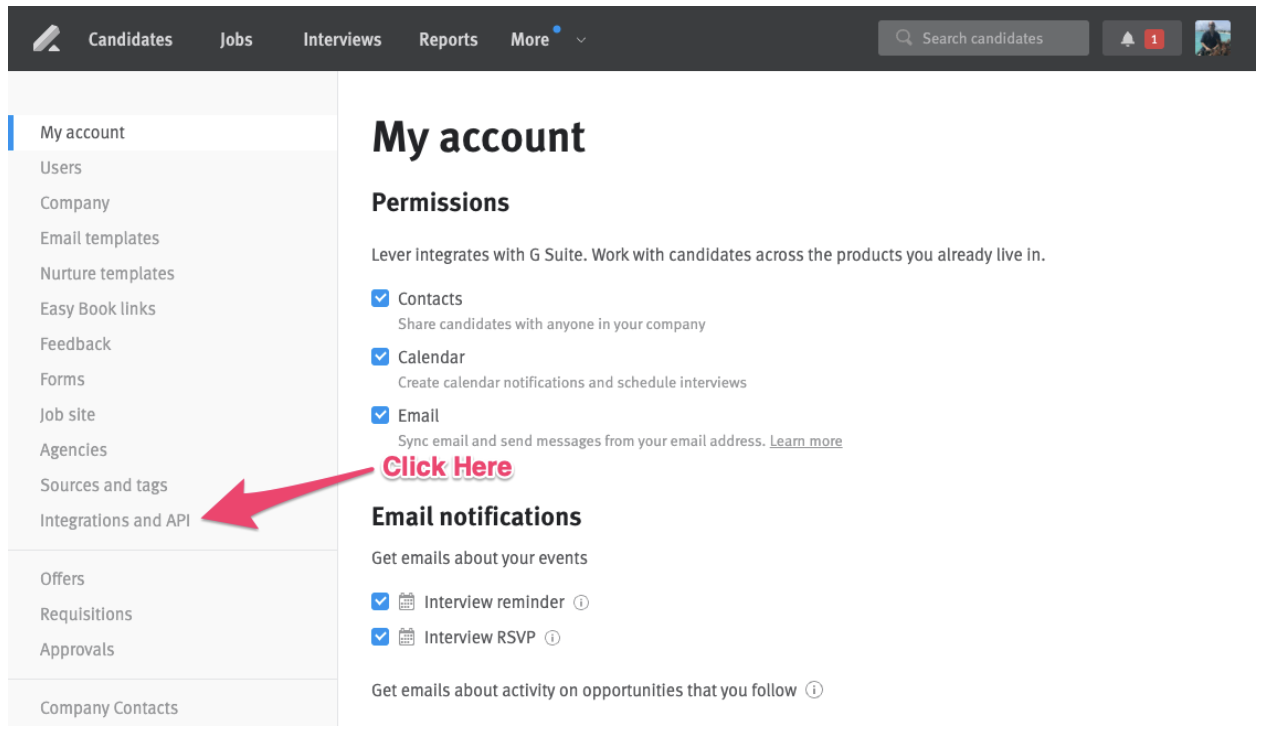Open the Learn more link
The width and height of the screenshot is (1262, 736).
coord(805,440)
